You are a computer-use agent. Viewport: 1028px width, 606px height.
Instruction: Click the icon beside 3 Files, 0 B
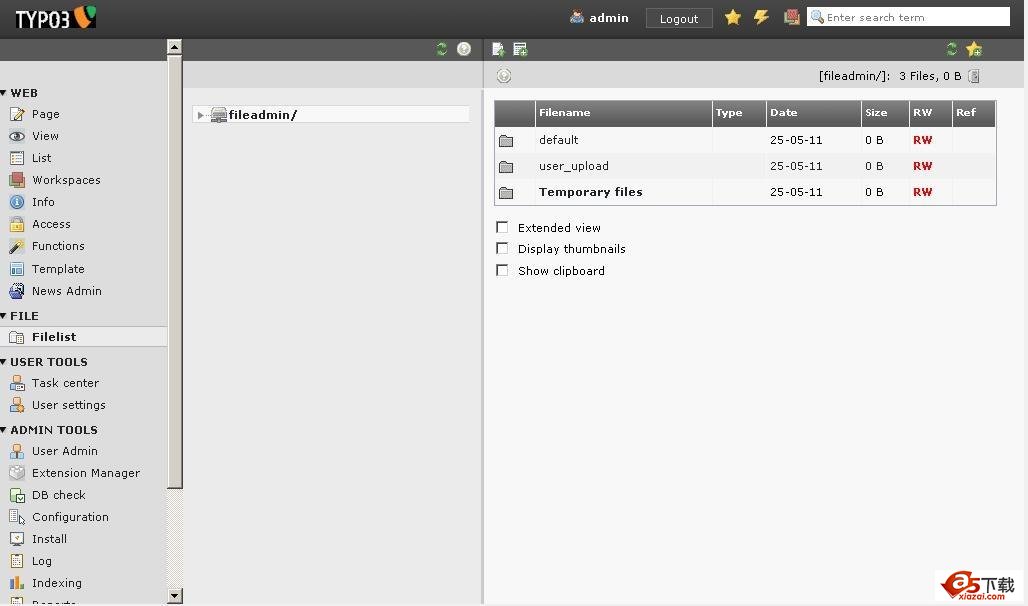[x=974, y=76]
